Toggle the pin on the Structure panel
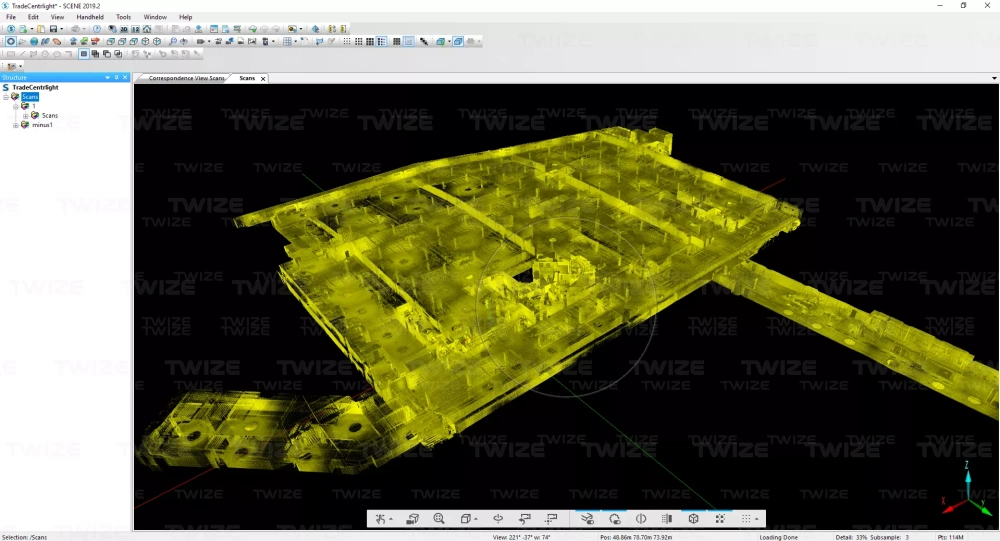1000x541 pixels. pyautogui.click(x=116, y=77)
